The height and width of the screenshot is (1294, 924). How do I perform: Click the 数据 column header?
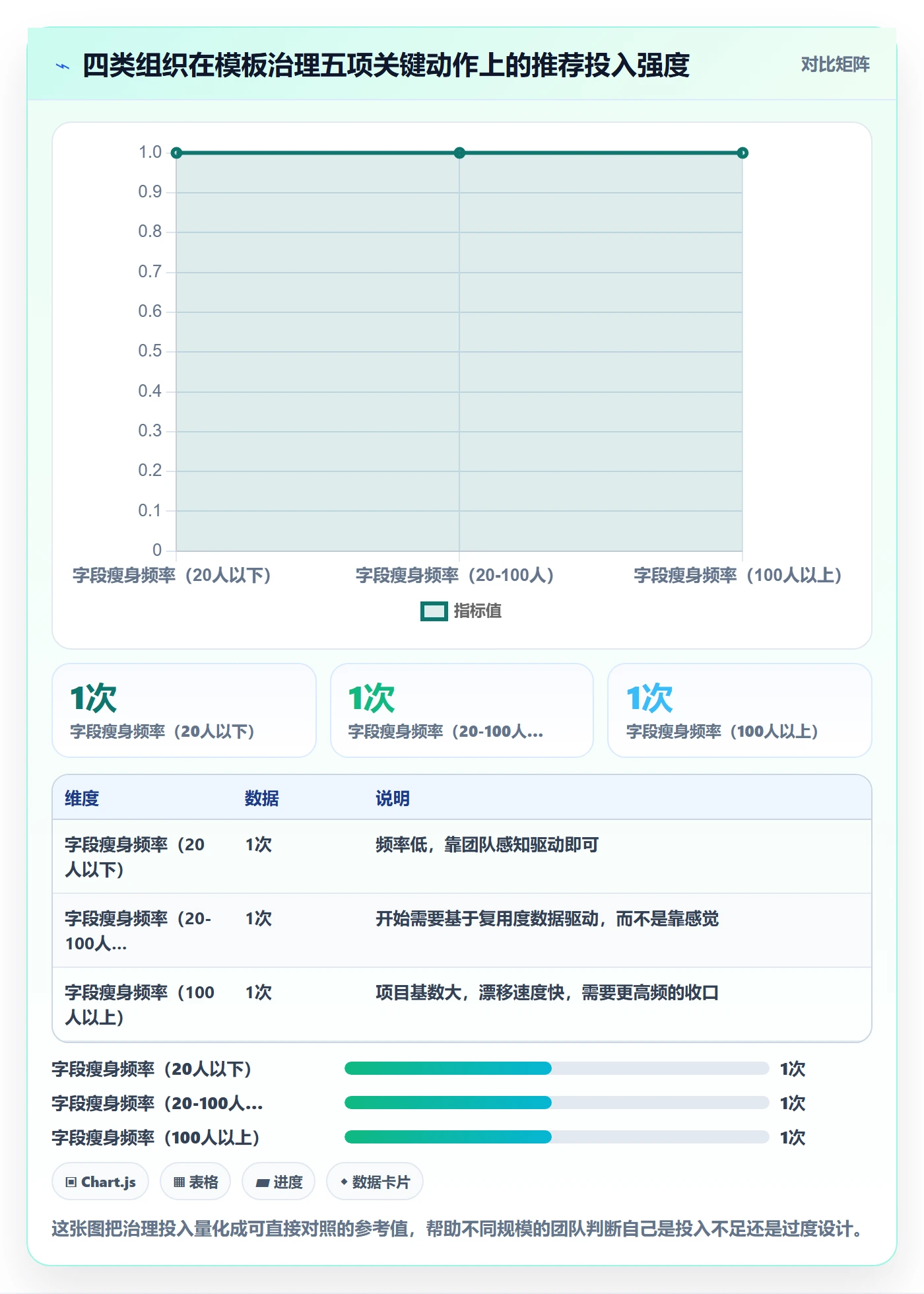click(262, 799)
